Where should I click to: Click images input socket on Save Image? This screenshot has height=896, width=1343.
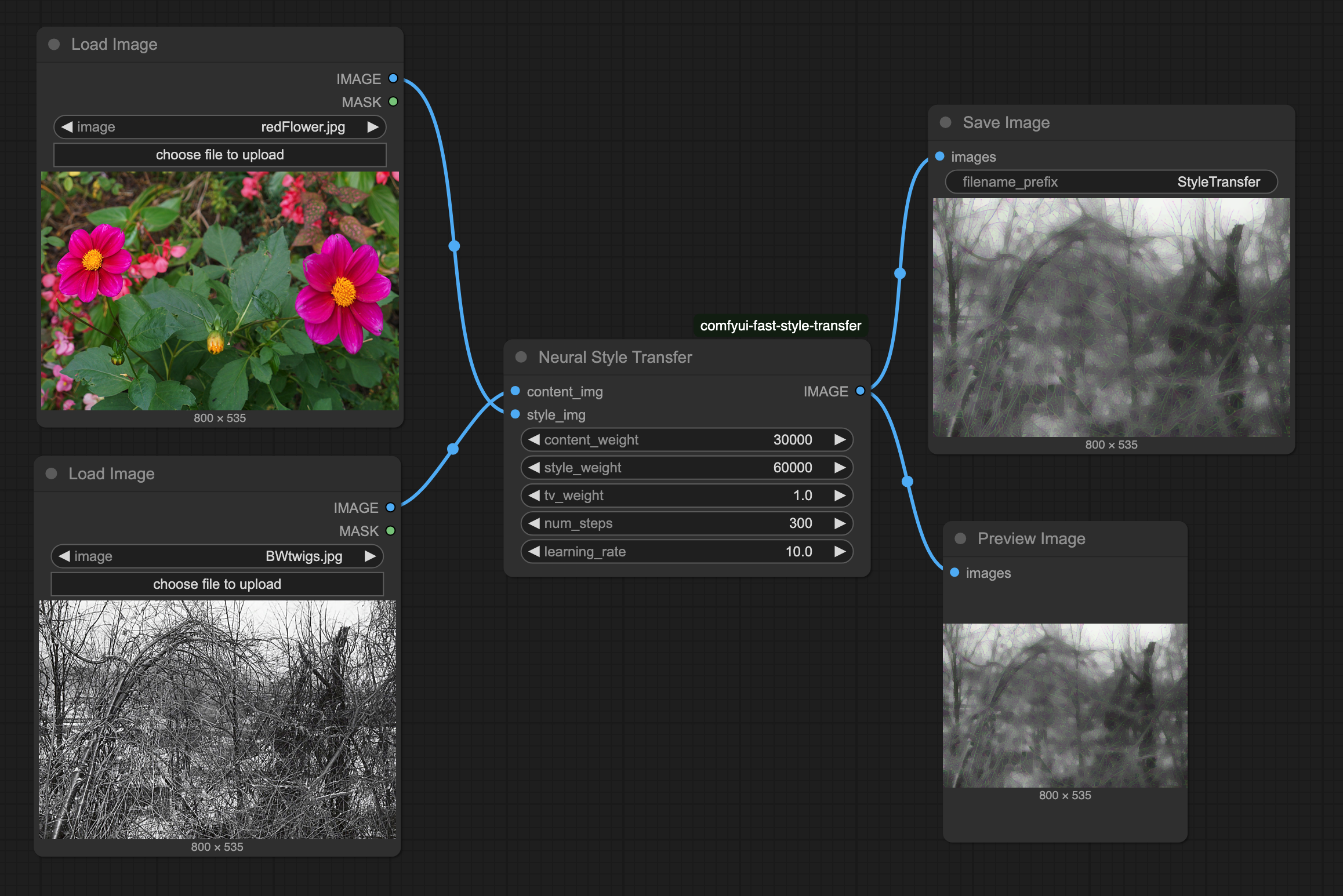pyautogui.click(x=940, y=156)
